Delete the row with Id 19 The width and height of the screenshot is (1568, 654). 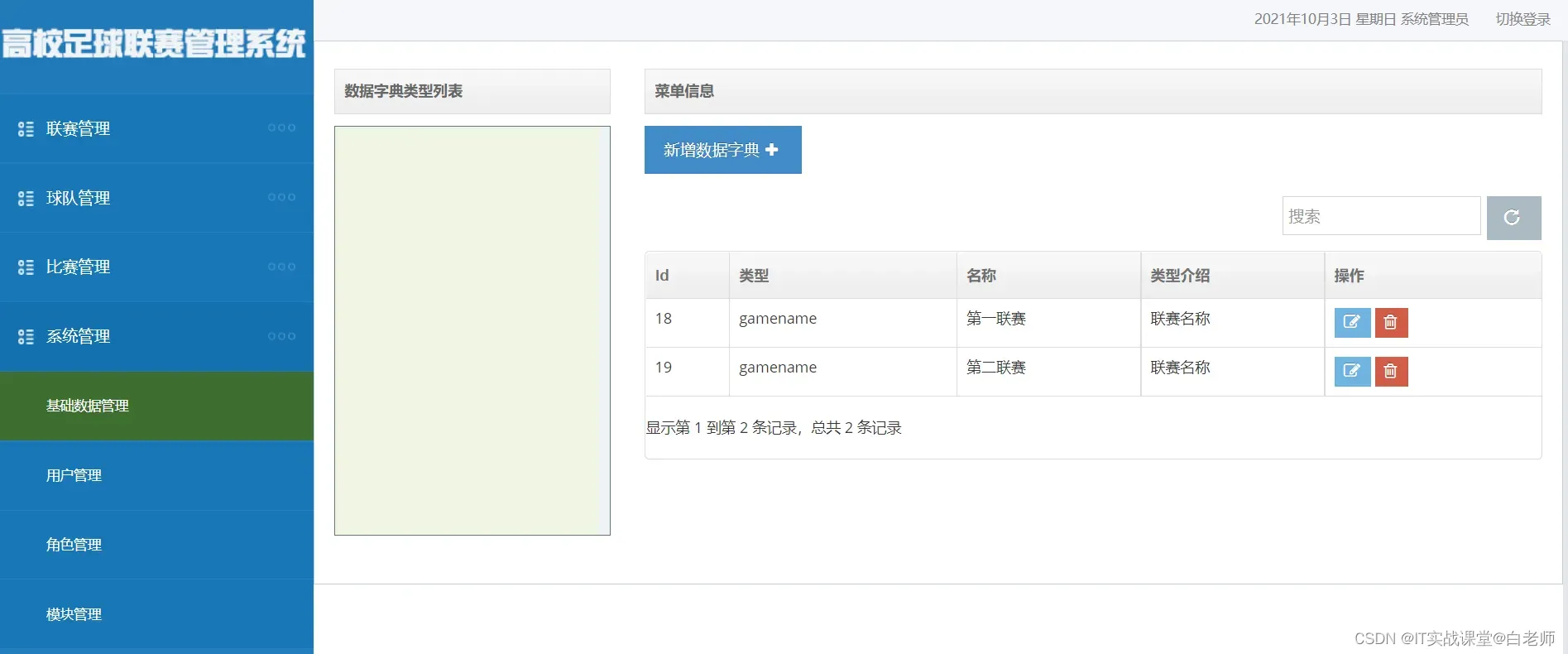tap(1391, 371)
